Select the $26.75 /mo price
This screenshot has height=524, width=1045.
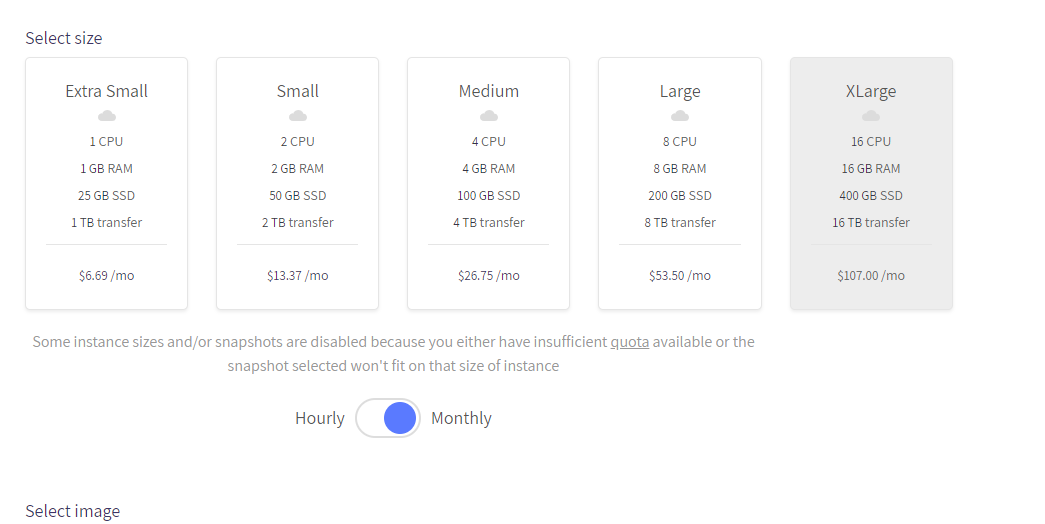pyautogui.click(x=488, y=275)
